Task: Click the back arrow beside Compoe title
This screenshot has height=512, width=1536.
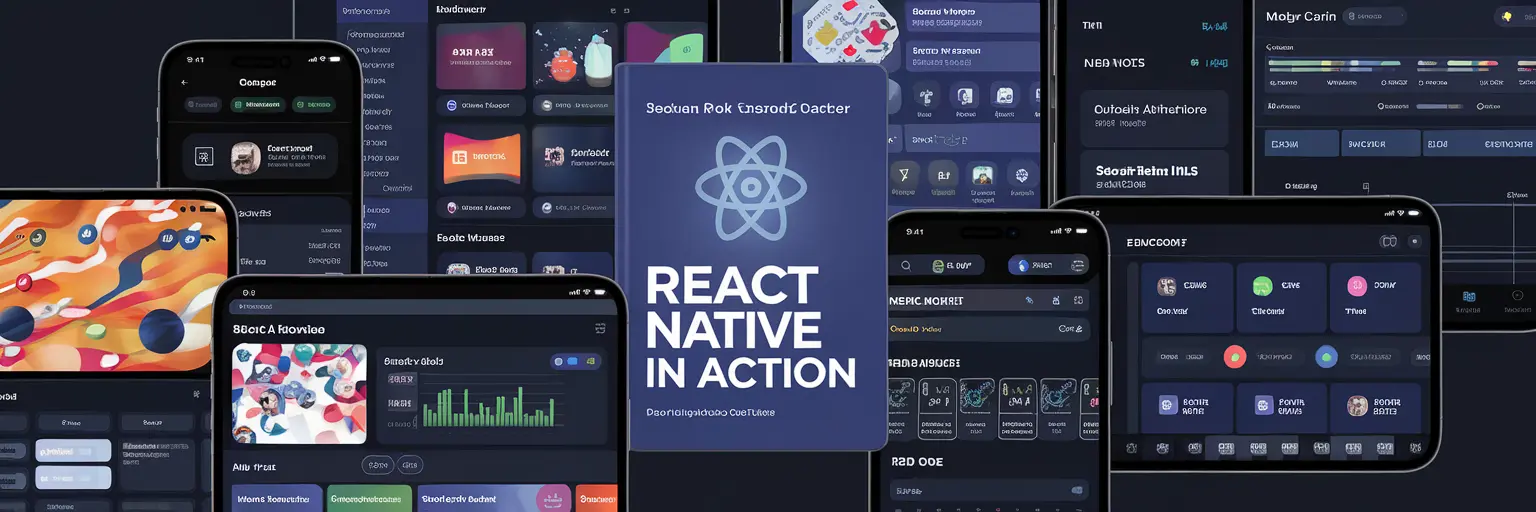Action: [184, 82]
